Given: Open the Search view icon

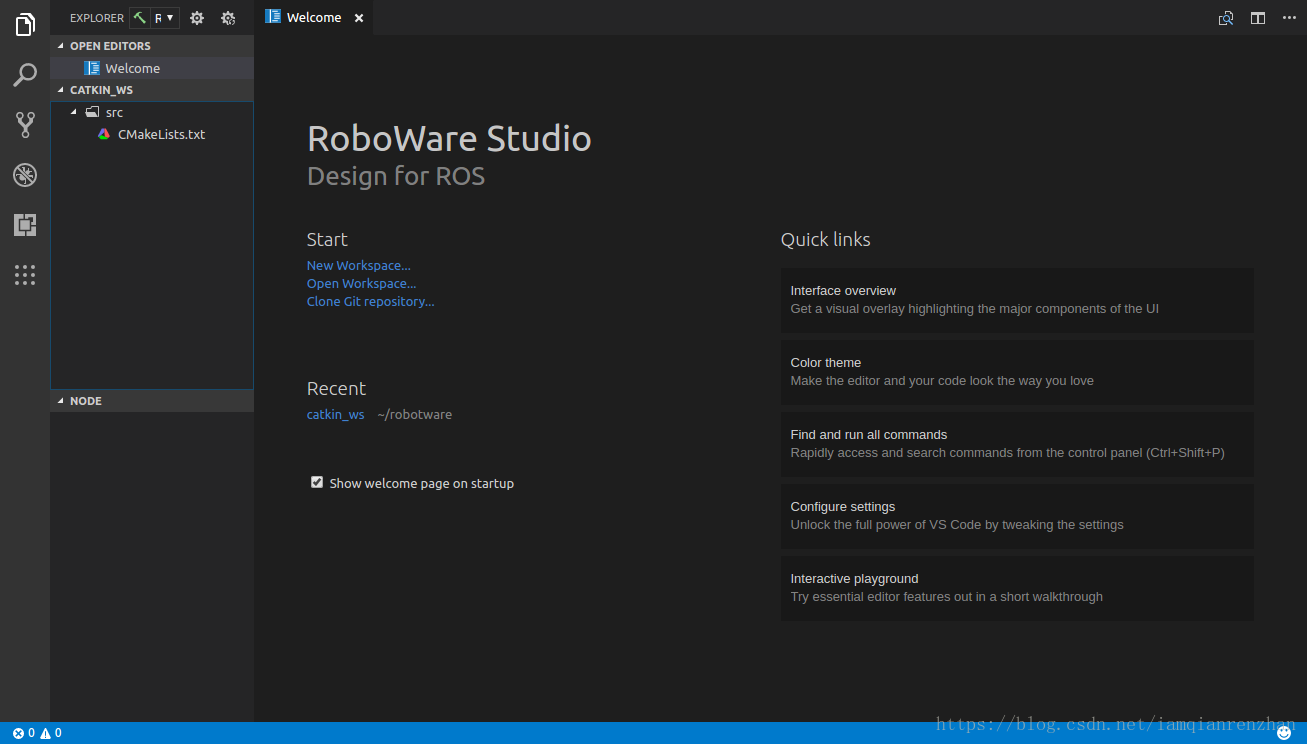Looking at the screenshot, I should point(25,75).
